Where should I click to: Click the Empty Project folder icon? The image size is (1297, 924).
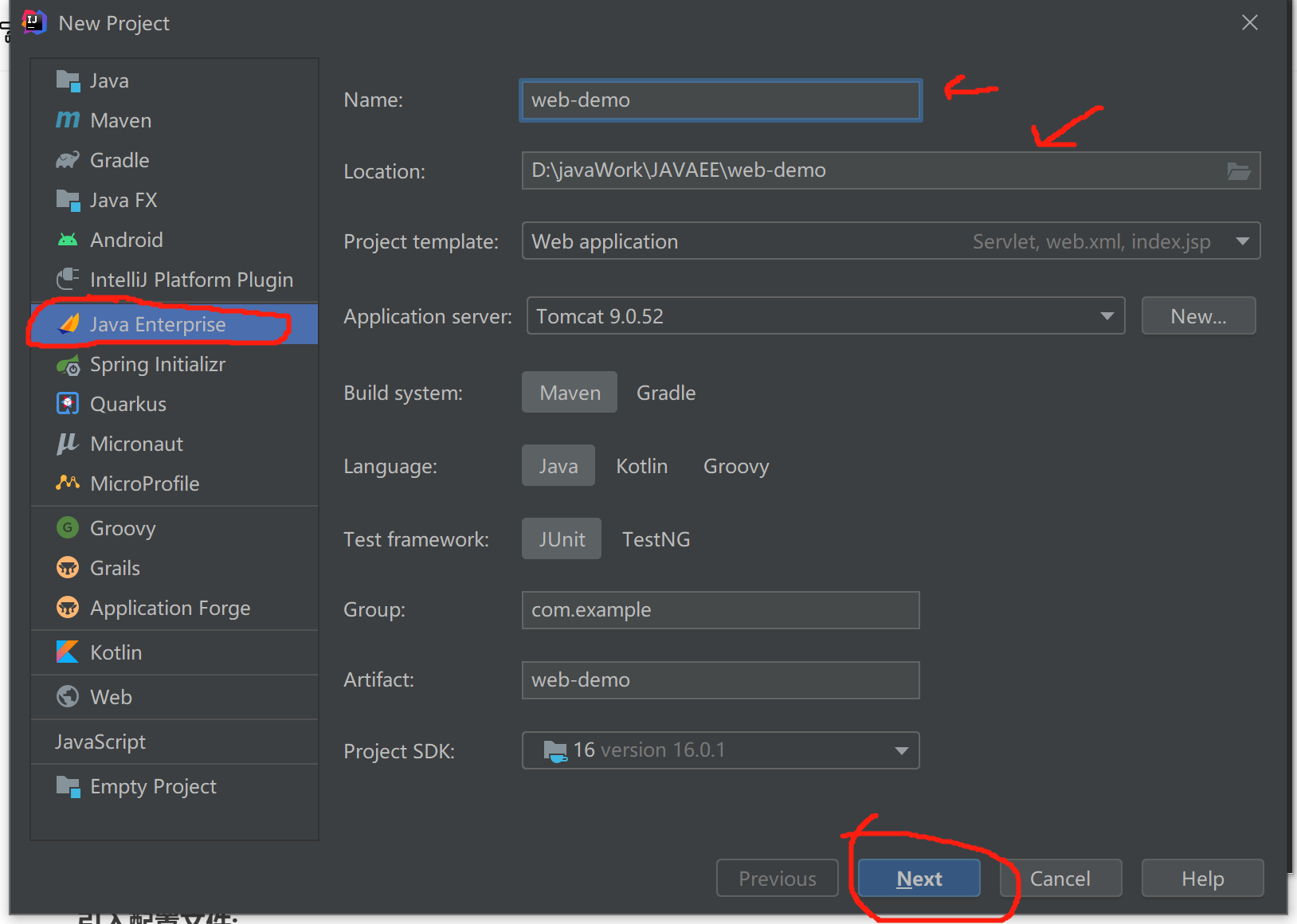click(x=68, y=786)
